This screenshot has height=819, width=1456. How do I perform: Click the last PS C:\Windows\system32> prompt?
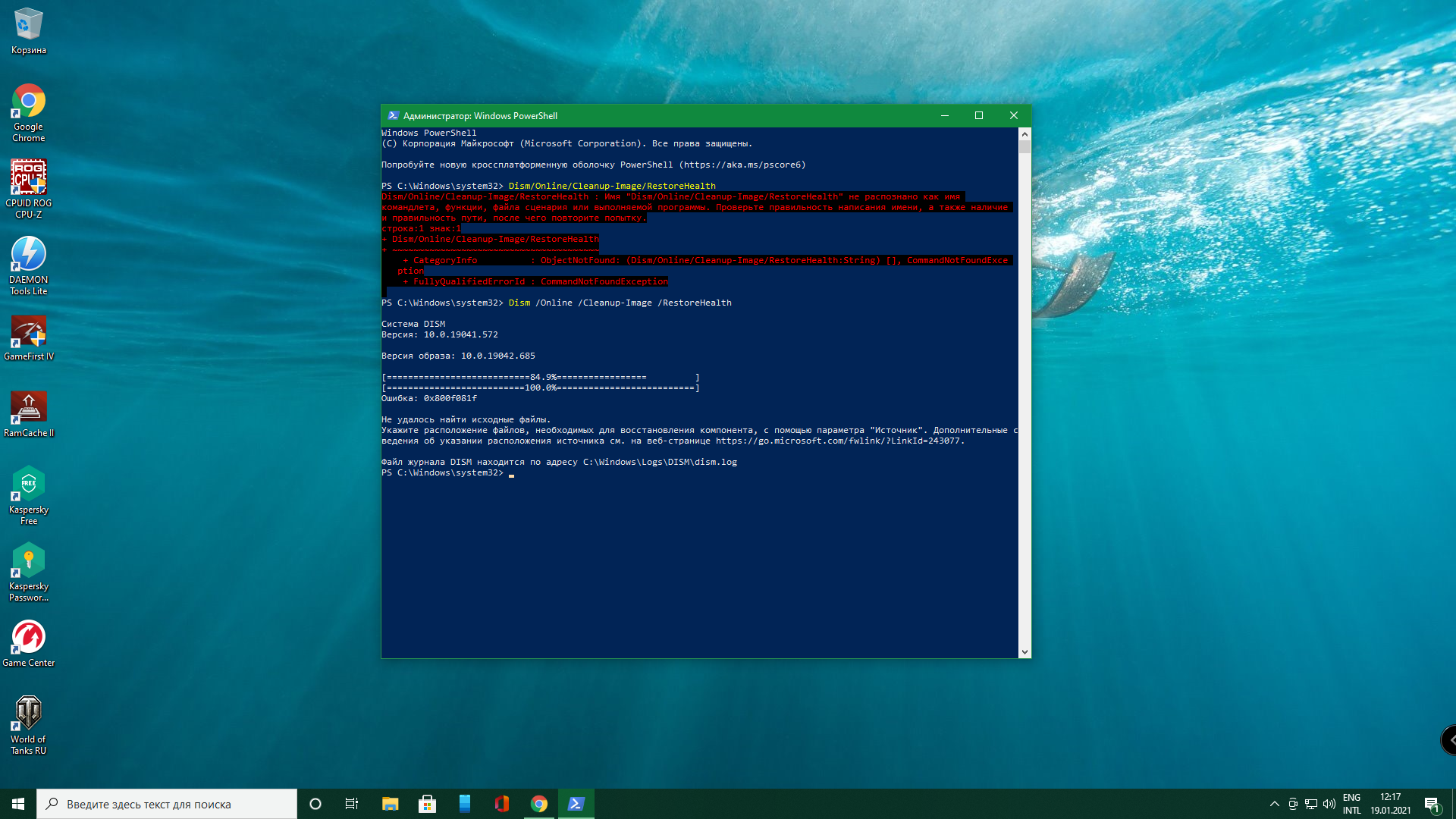coord(442,472)
